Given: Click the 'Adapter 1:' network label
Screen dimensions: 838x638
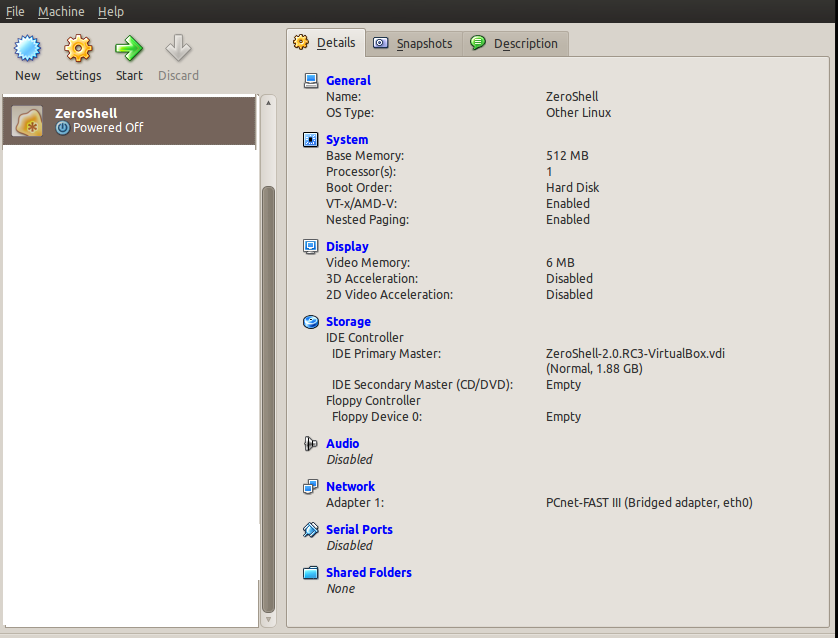Looking at the screenshot, I should click(355, 503).
